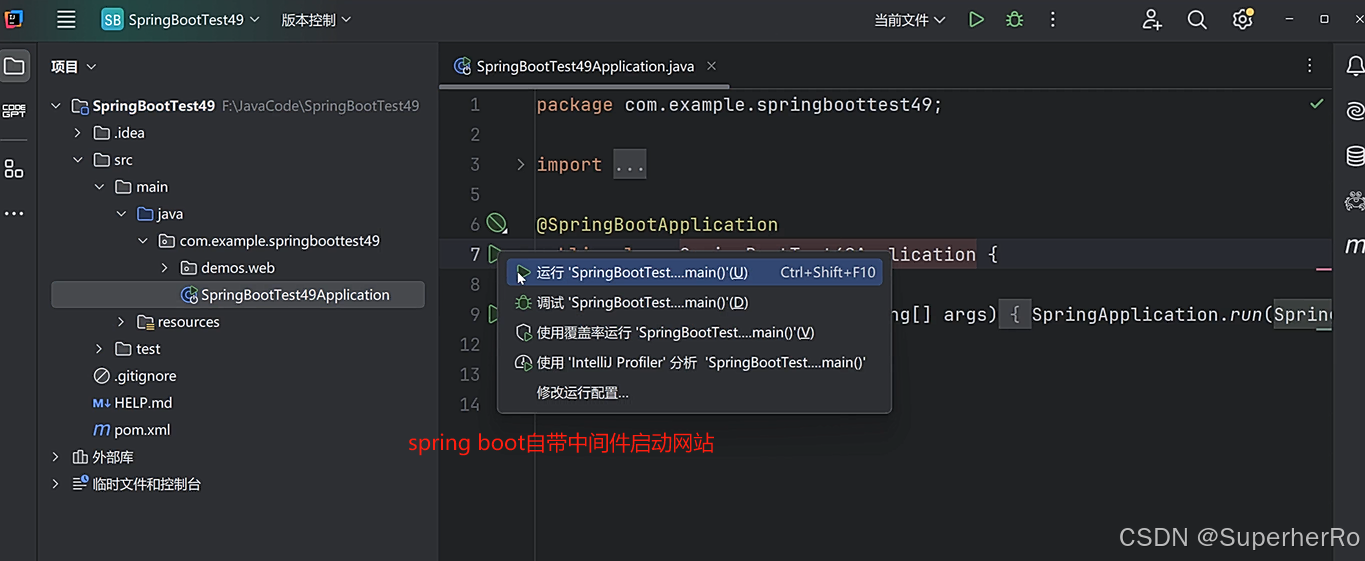The height and width of the screenshot is (561, 1365).
Task: Open the 项目 view dropdown
Action: tap(74, 67)
